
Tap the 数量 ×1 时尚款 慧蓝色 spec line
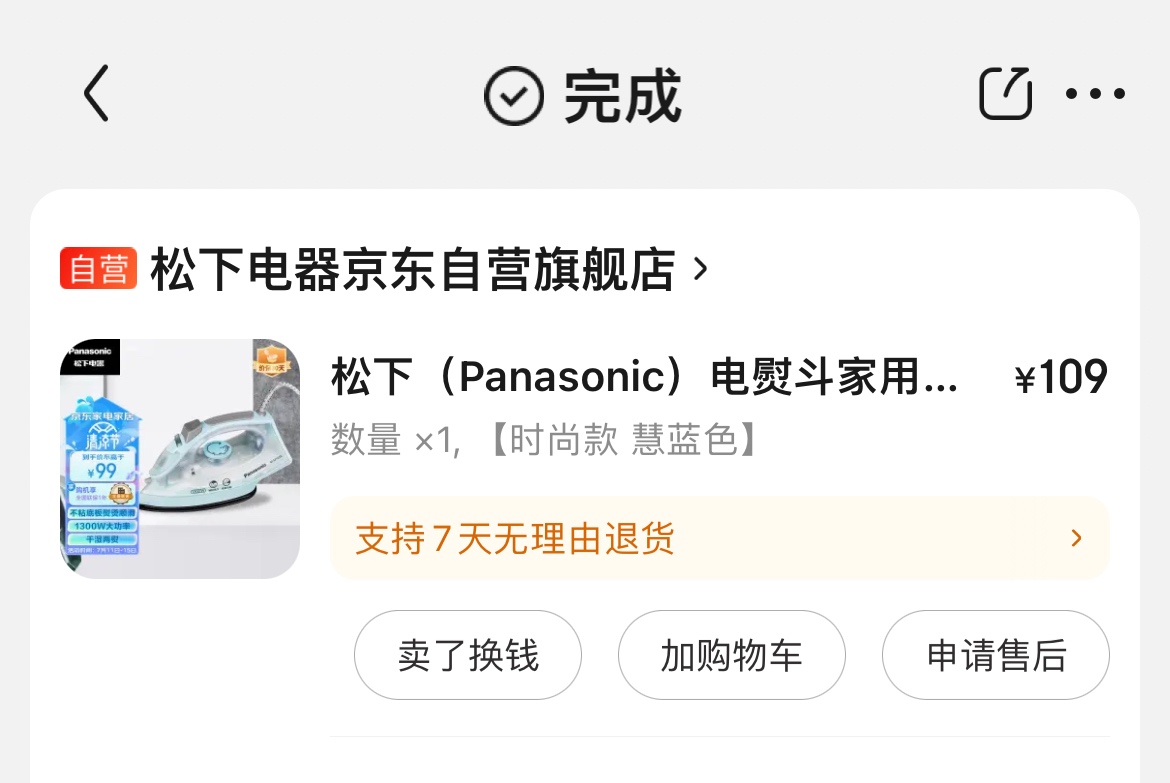point(545,440)
